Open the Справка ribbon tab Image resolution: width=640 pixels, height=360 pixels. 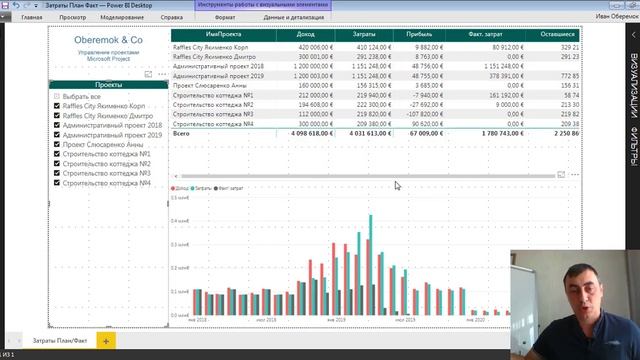pos(171,17)
